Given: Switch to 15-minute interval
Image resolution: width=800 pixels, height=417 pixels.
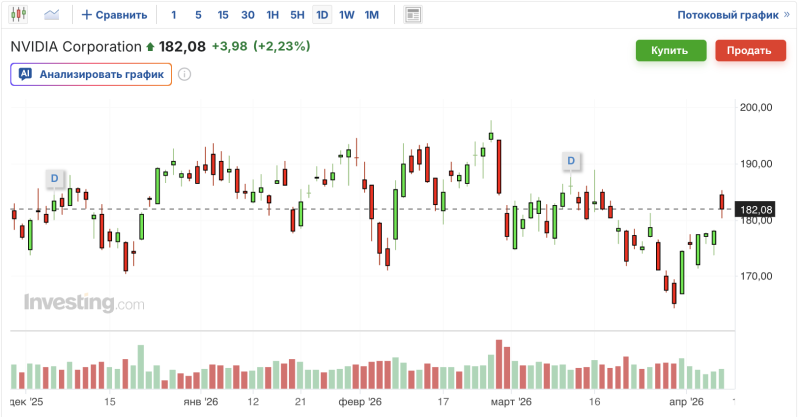Looking at the screenshot, I should 222,15.
